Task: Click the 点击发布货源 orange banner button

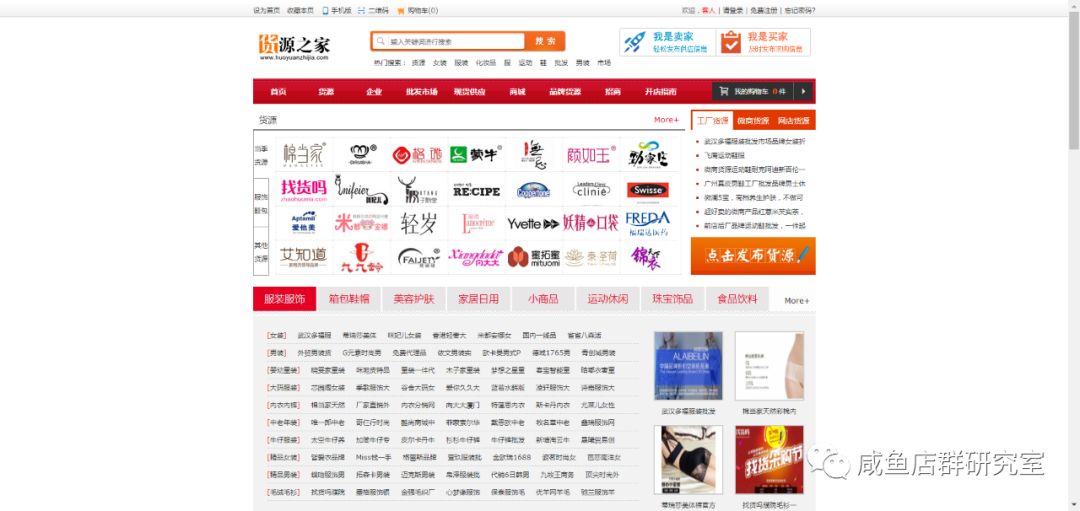Action: (754, 256)
